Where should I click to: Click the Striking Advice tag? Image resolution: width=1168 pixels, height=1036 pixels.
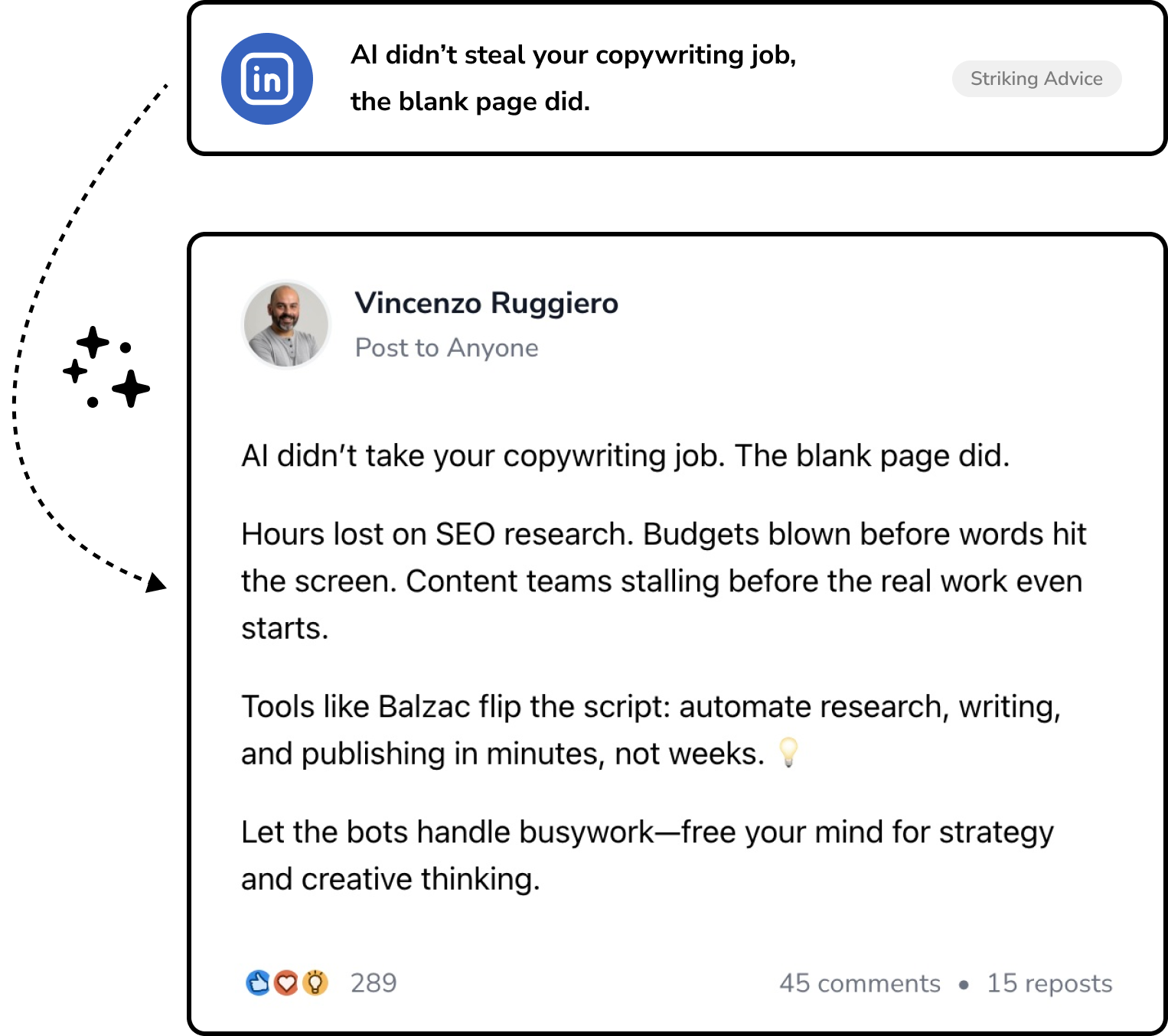point(1036,79)
